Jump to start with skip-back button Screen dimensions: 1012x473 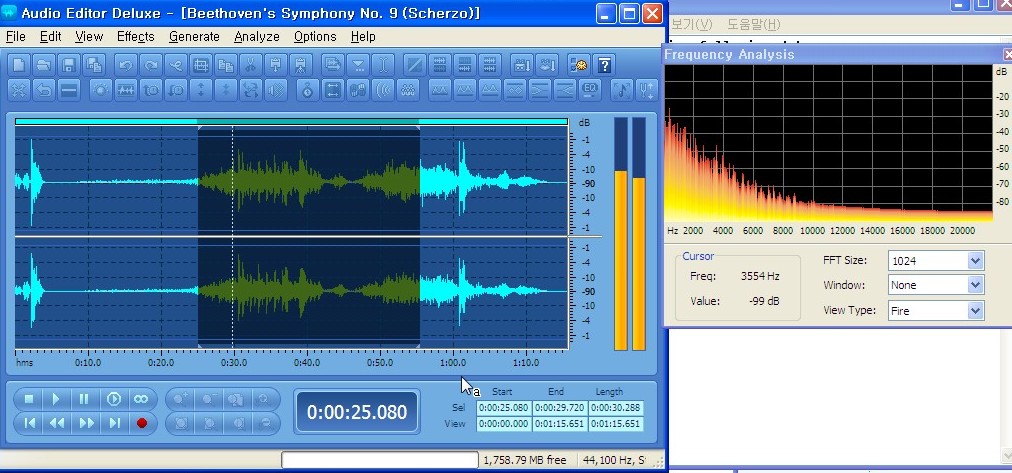point(28,423)
